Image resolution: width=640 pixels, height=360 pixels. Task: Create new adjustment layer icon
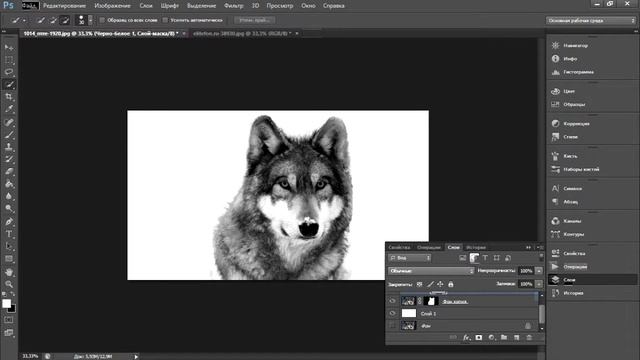pyautogui.click(x=491, y=338)
